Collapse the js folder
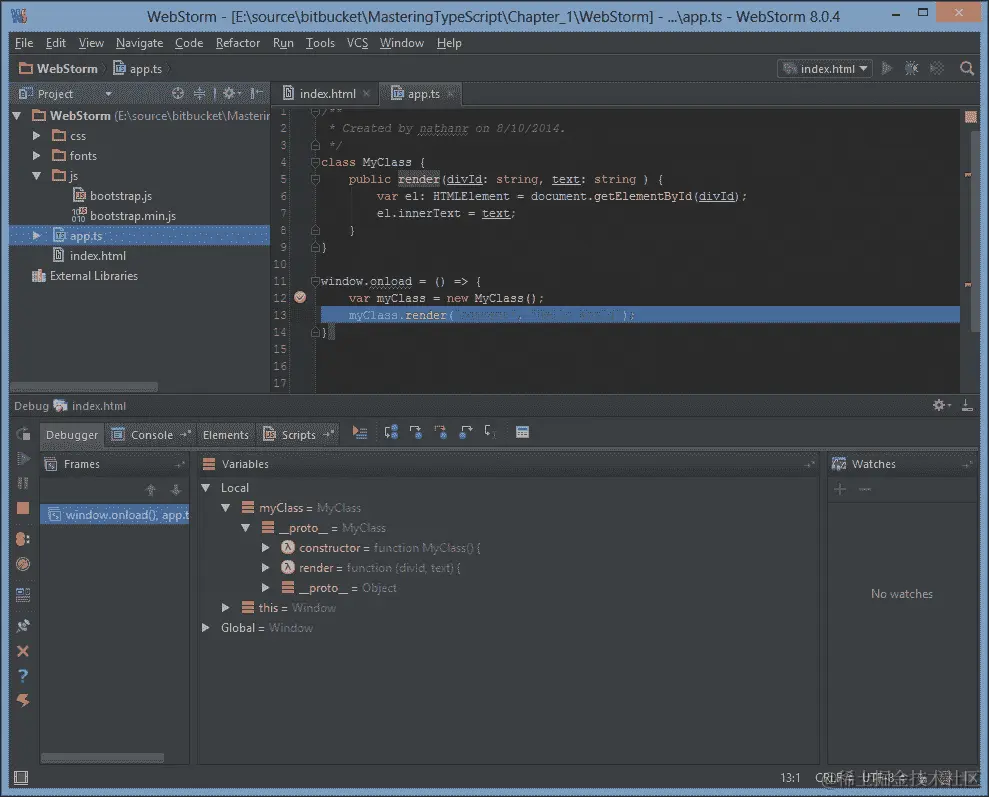Screen dimensions: 989x797 click(x=37, y=175)
